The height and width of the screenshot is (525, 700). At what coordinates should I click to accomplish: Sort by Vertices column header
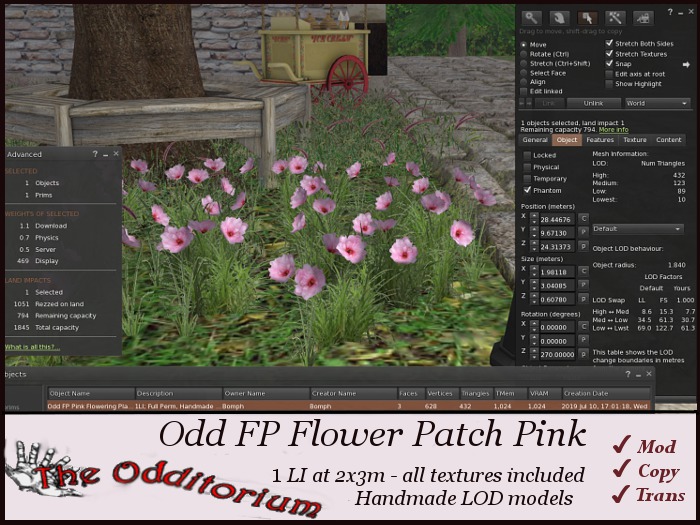442,393
